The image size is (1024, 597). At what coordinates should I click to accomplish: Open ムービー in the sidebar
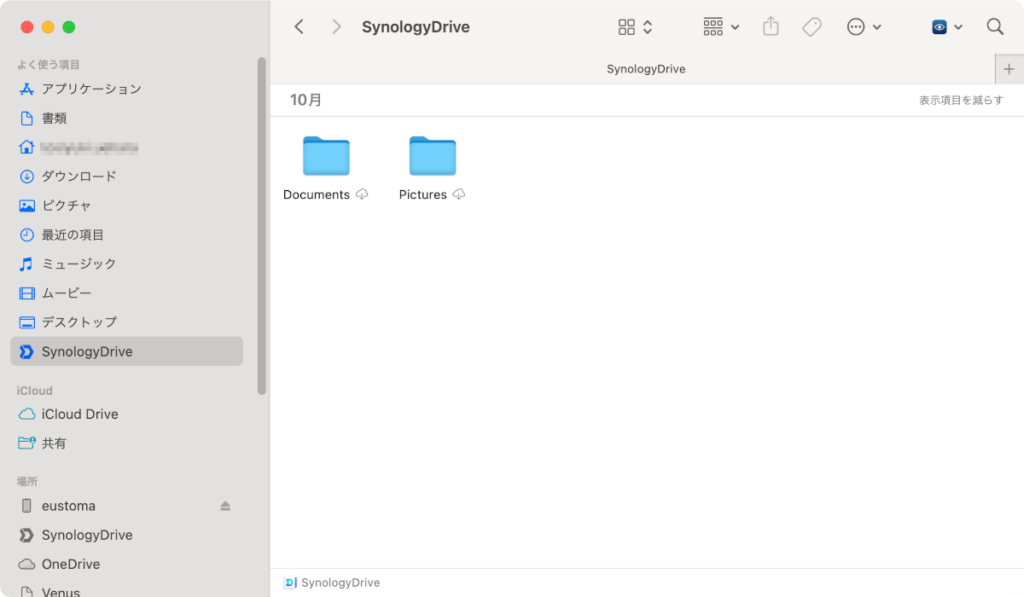127,293
